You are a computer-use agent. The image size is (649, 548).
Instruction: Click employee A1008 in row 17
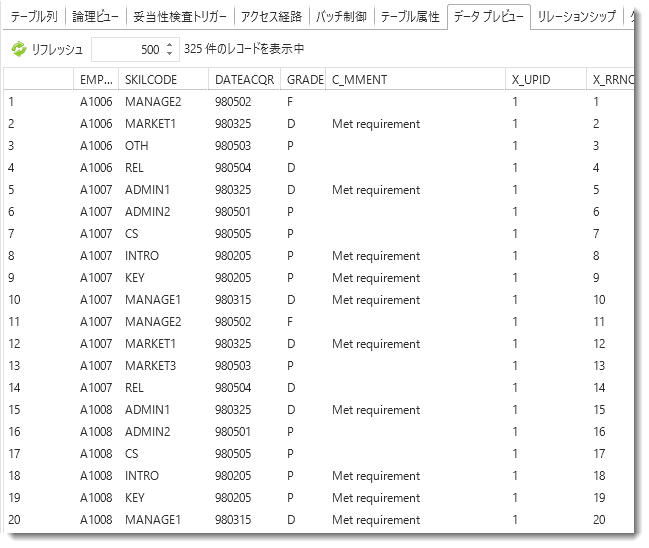[96, 454]
